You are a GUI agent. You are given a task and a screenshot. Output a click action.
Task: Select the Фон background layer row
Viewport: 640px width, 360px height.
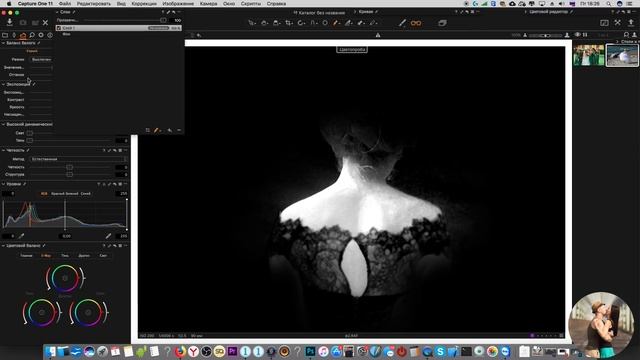click(118, 34)
